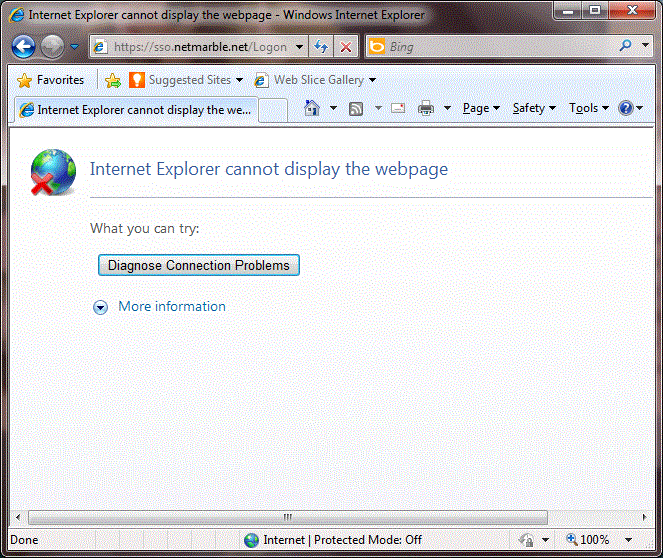Click the More information link

(x=172, y=306)
